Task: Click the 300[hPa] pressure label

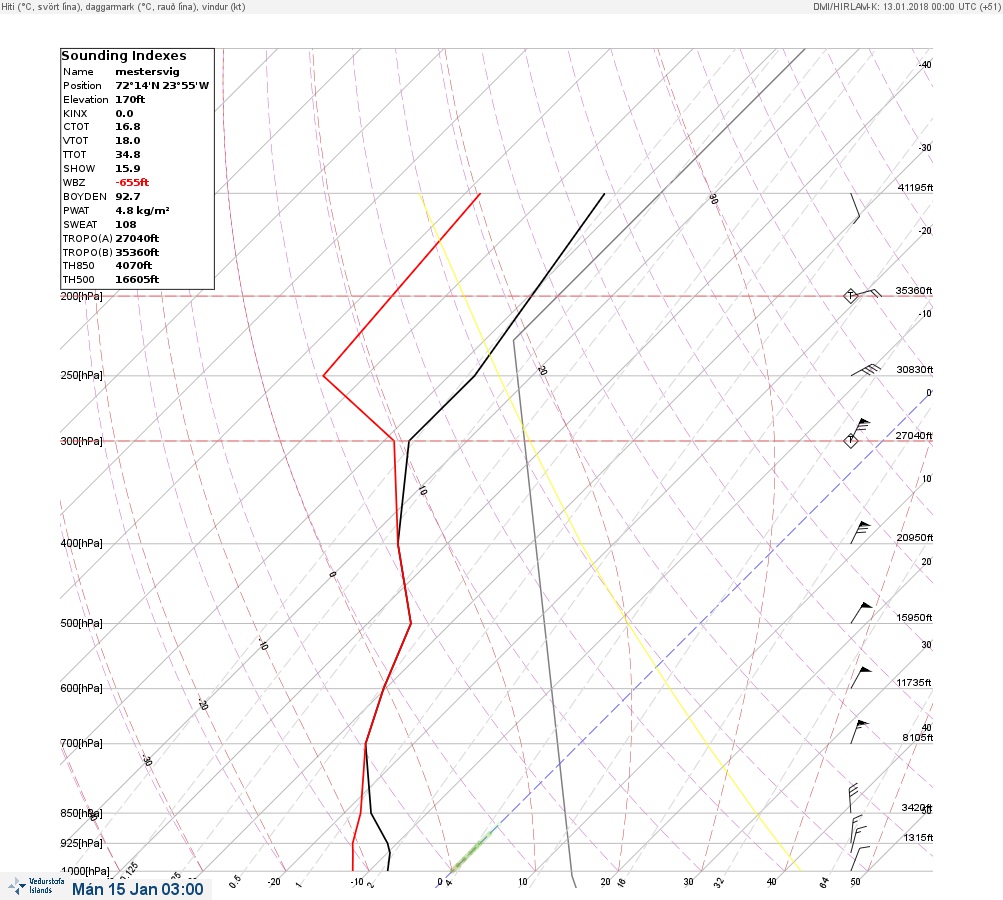Action: pos(81,441)
